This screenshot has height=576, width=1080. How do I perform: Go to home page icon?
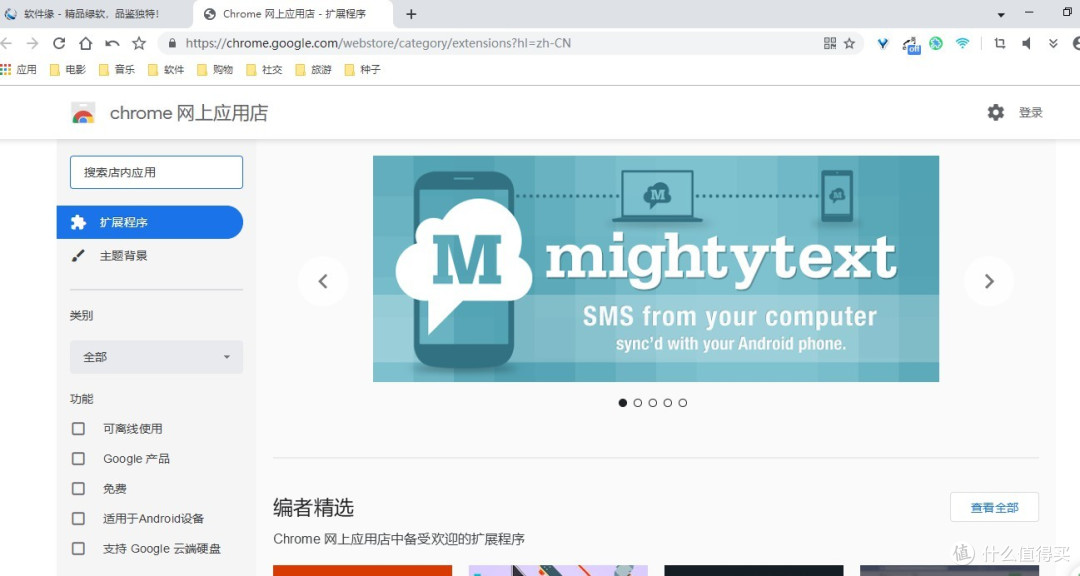tap(85, 43)
